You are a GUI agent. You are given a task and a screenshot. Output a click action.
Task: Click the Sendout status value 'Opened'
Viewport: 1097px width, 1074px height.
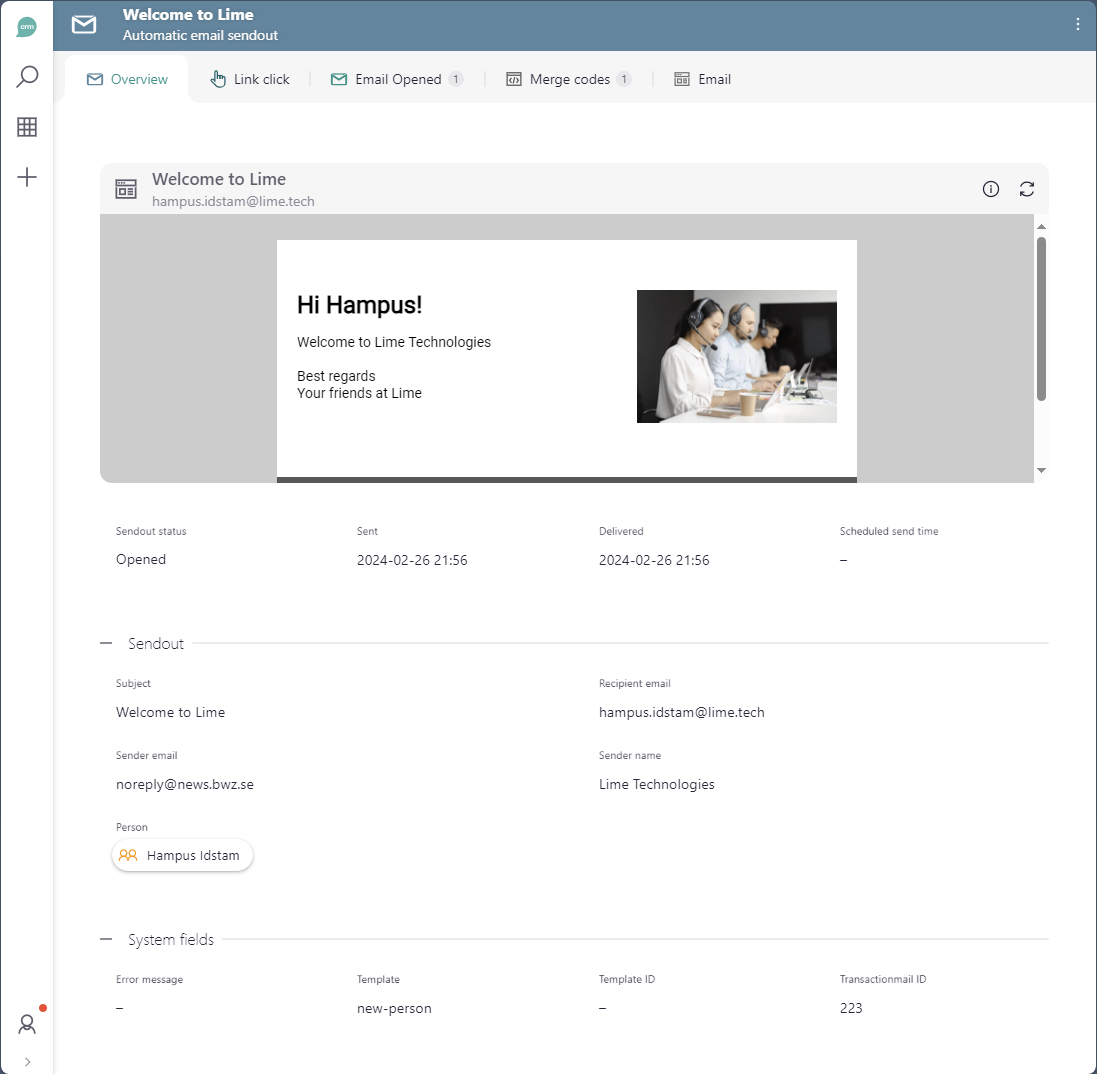[x=141, y=559]
